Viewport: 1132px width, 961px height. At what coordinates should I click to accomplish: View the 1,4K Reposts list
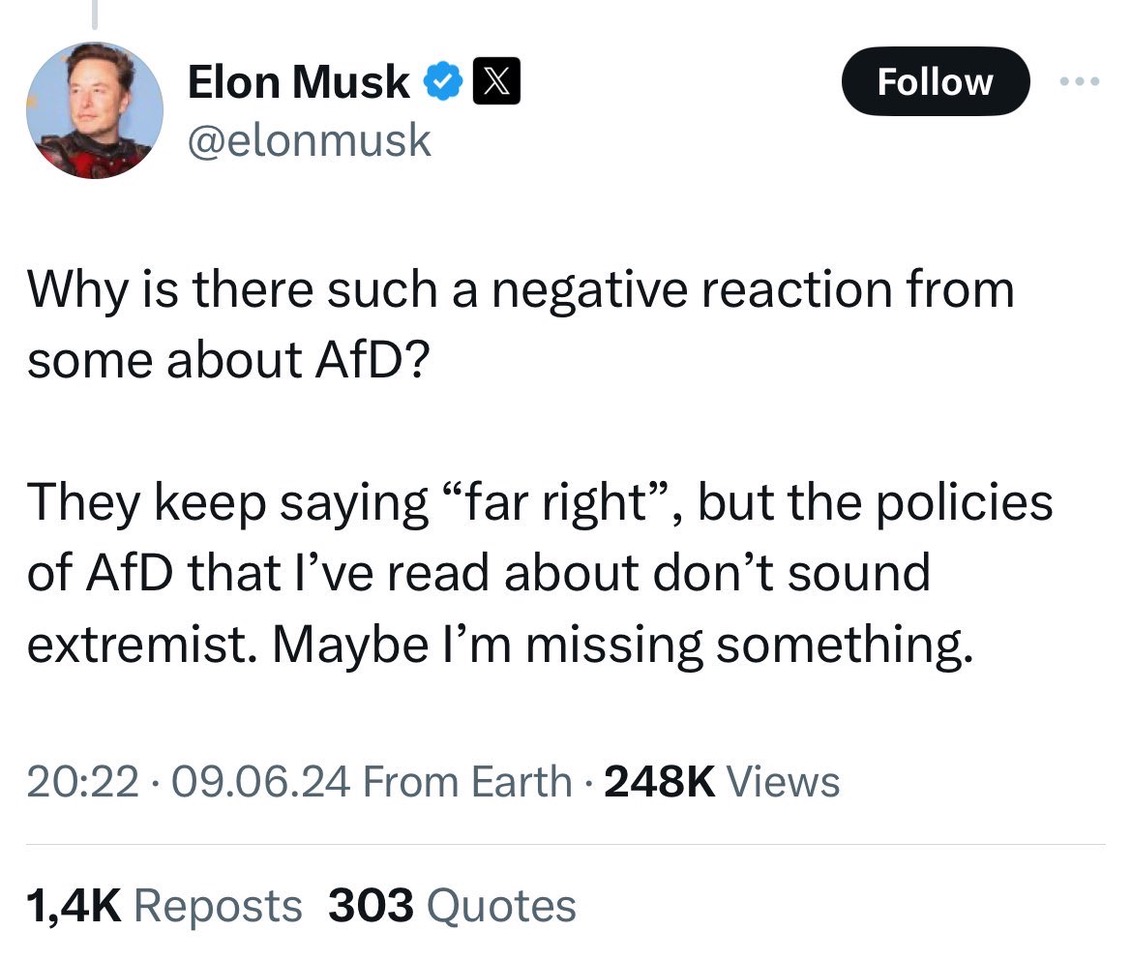click(164, 905)
